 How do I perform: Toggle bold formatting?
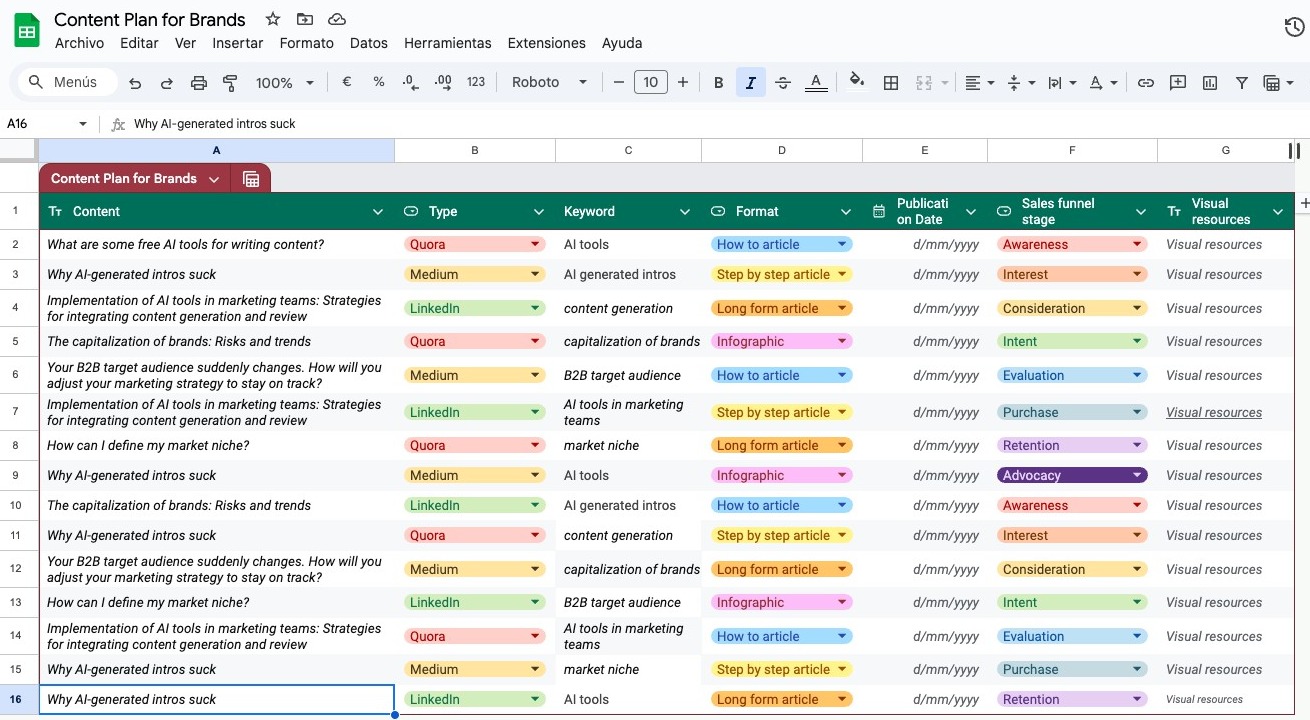(x=718, y=83)
